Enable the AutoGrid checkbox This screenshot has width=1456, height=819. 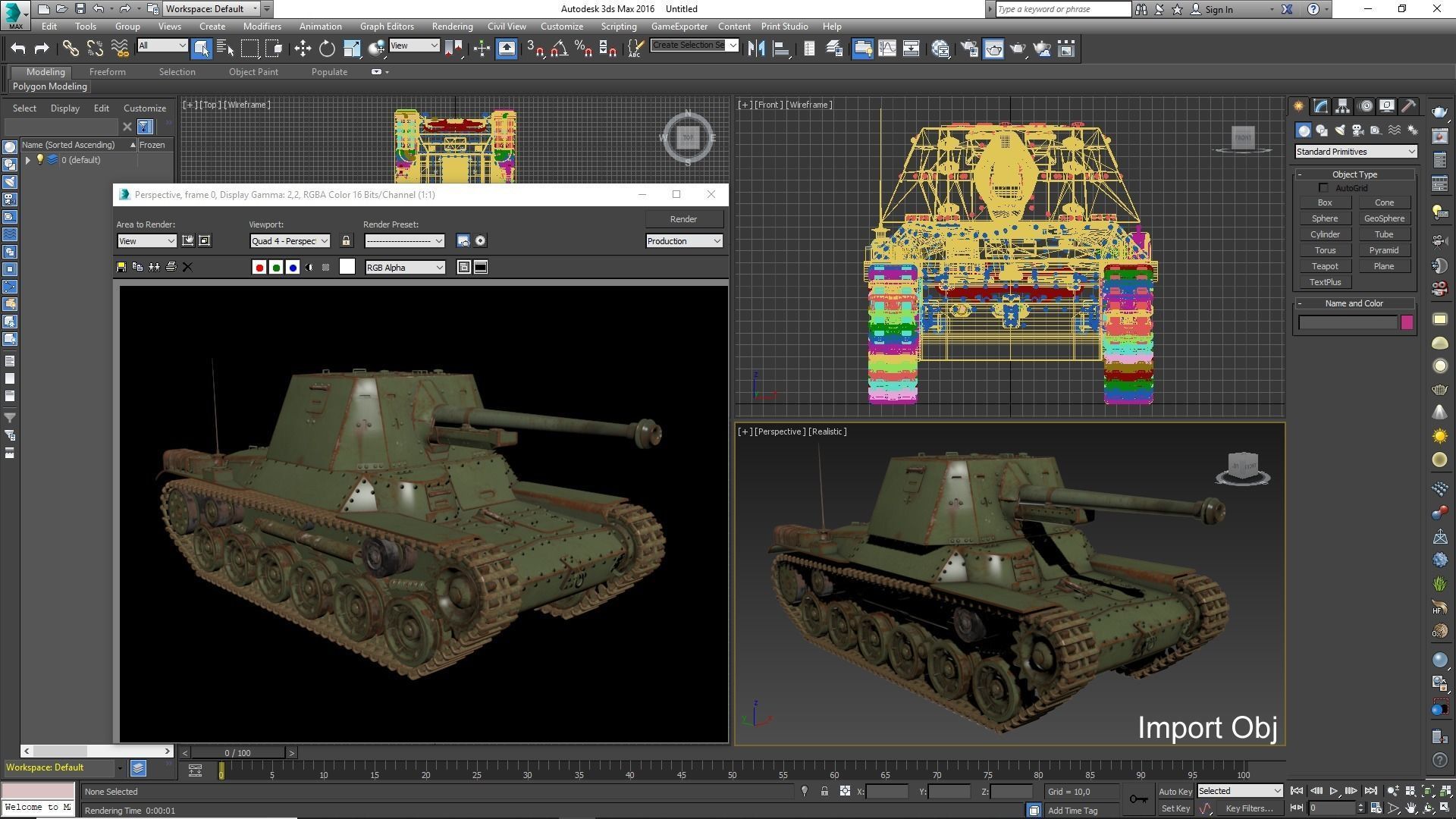click(1323, 188)
